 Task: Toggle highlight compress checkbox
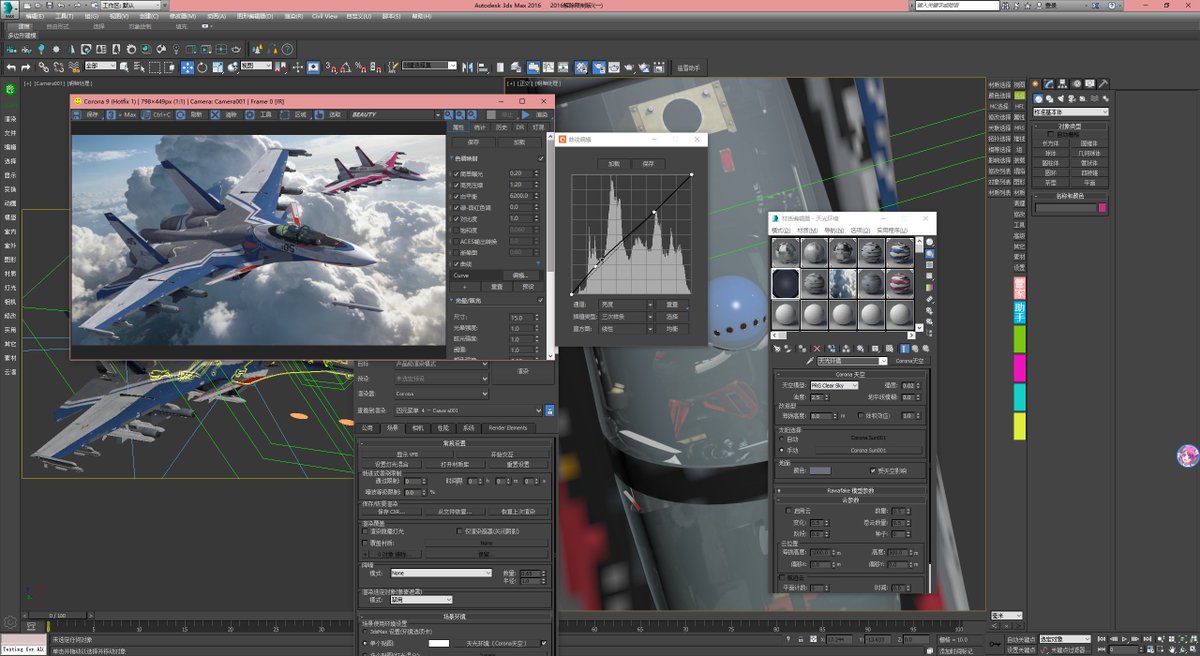pyautogui.click(x=456, y=186)
